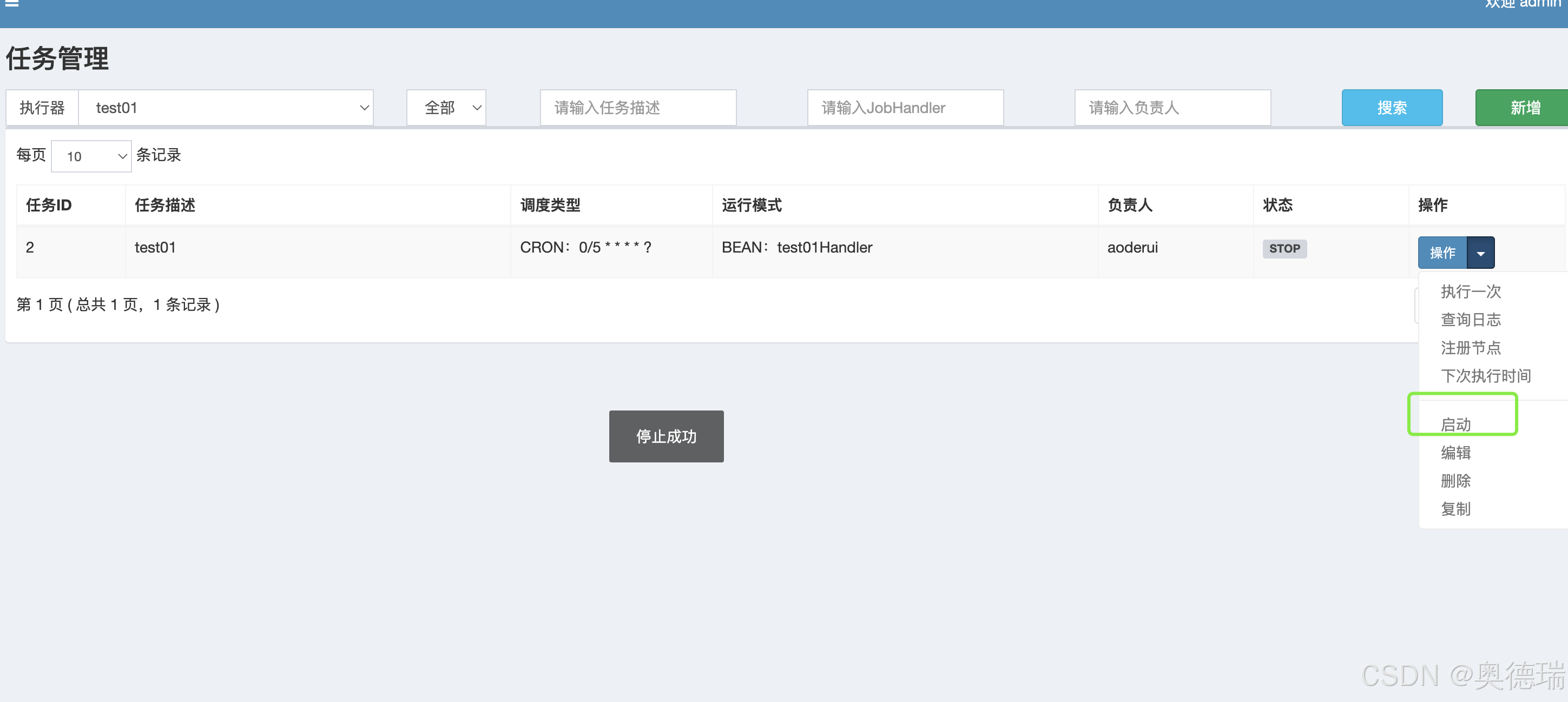Change records per page dropdown showing 10
The height and width of the screenshot is (702, 1568).
(91, 156)
